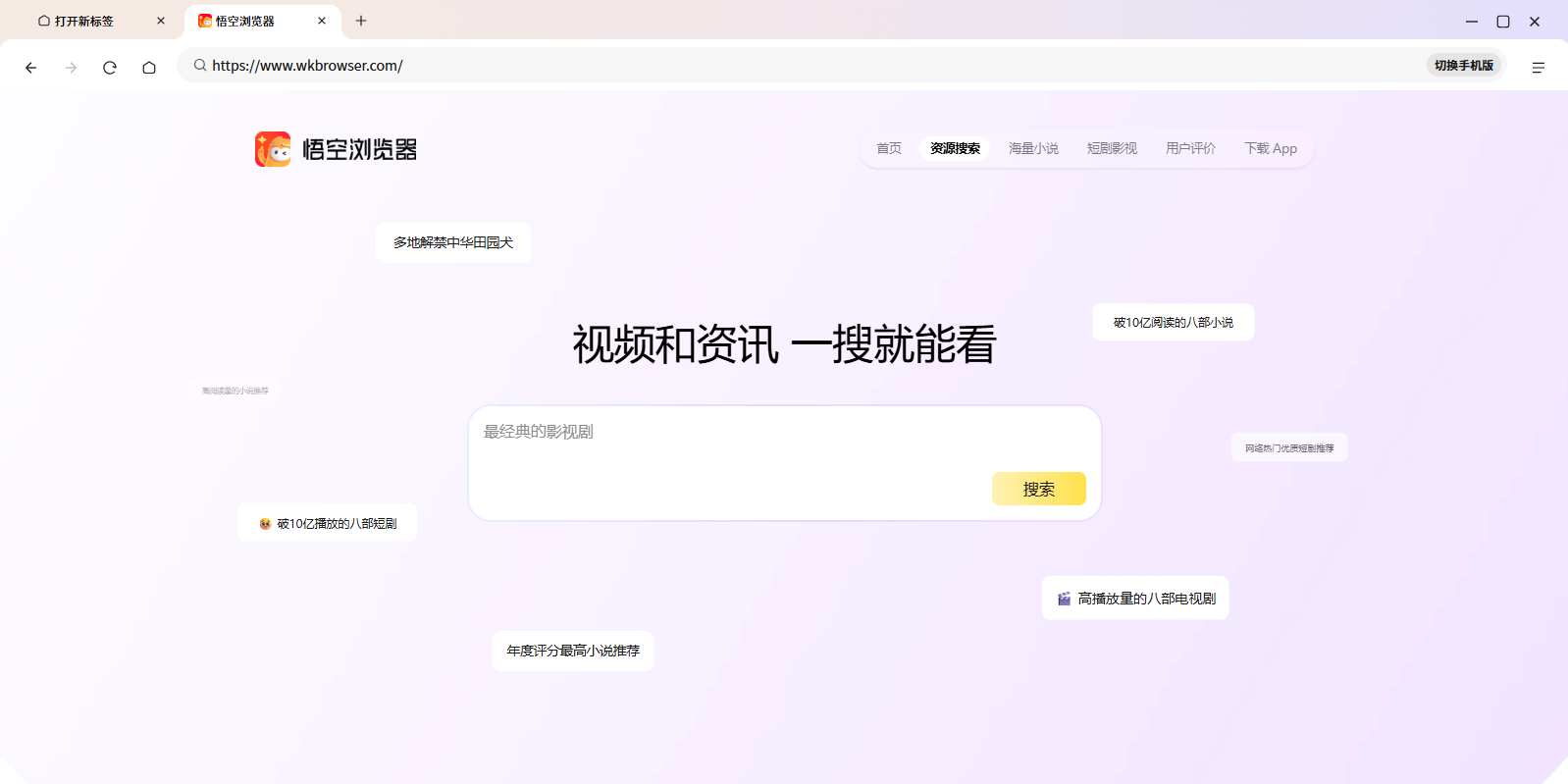Open the browser hamburger menu

[x=1538, y=68]
